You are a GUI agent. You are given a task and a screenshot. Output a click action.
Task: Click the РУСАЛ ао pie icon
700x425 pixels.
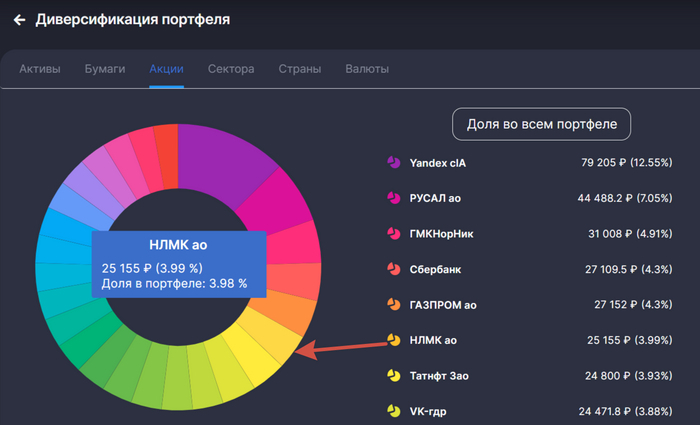[393, 198]
